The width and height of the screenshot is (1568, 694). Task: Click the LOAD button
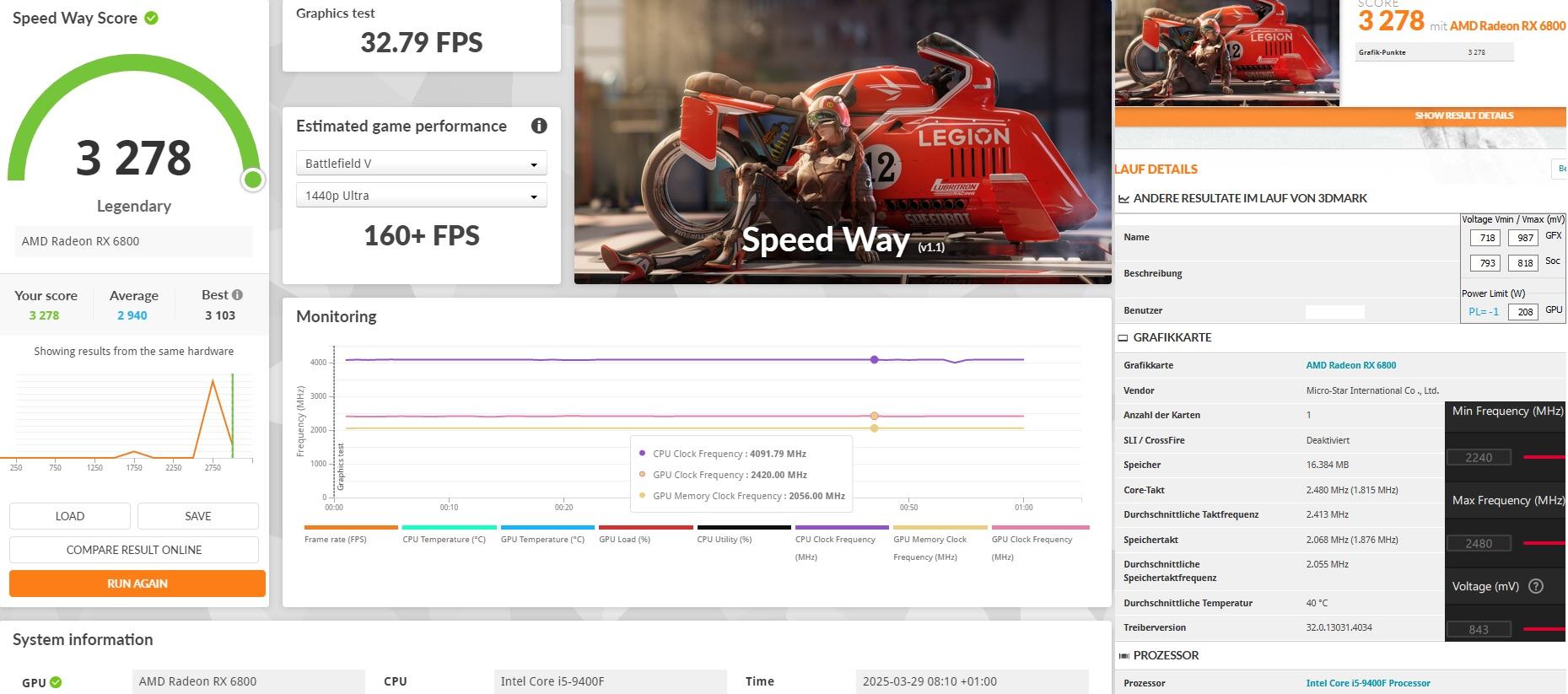(x=70, y=516)
